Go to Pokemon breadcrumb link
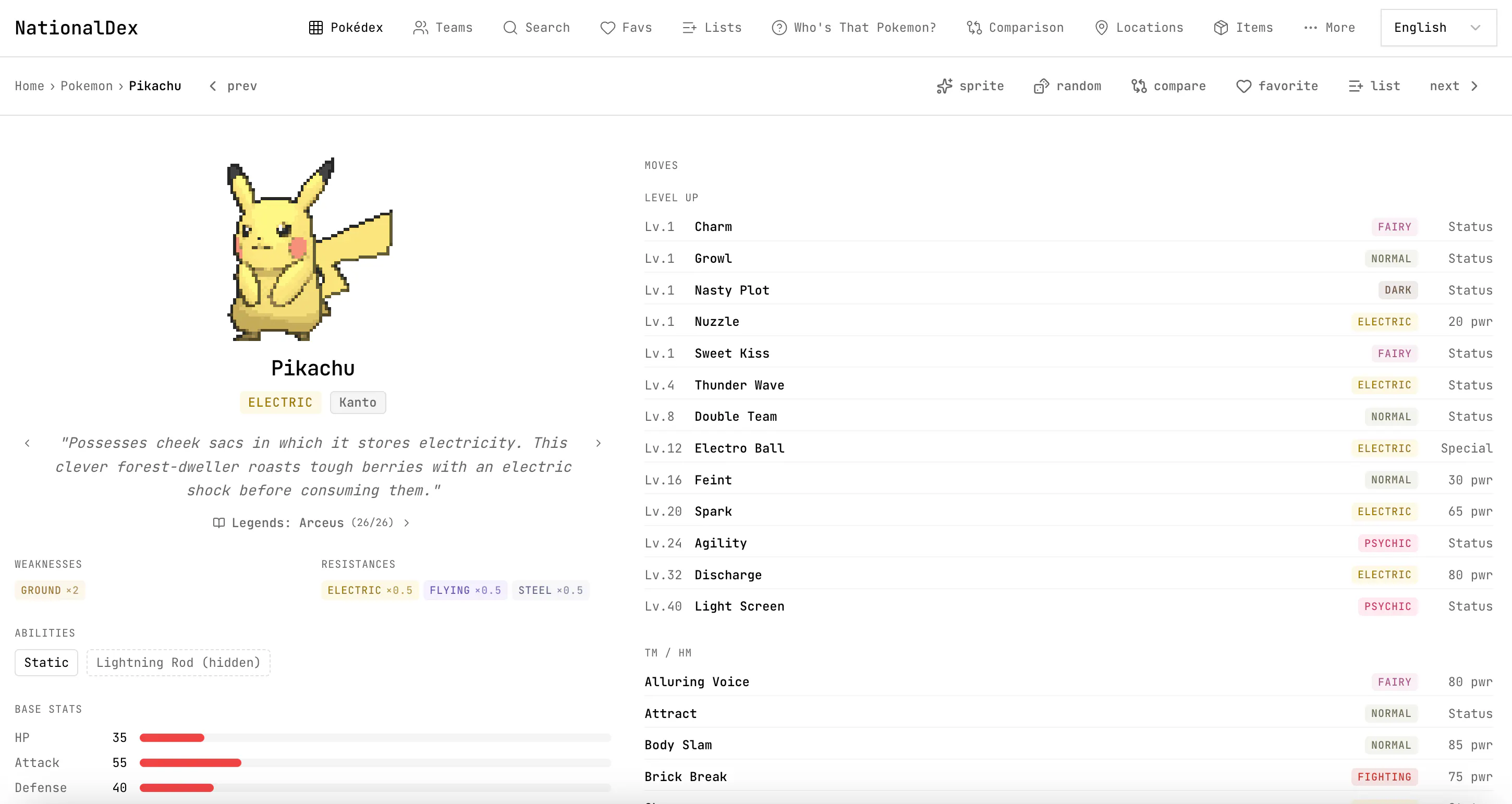Image resolution: width=1512 pixels, height=804 pixels. click(x=87, y=86)
